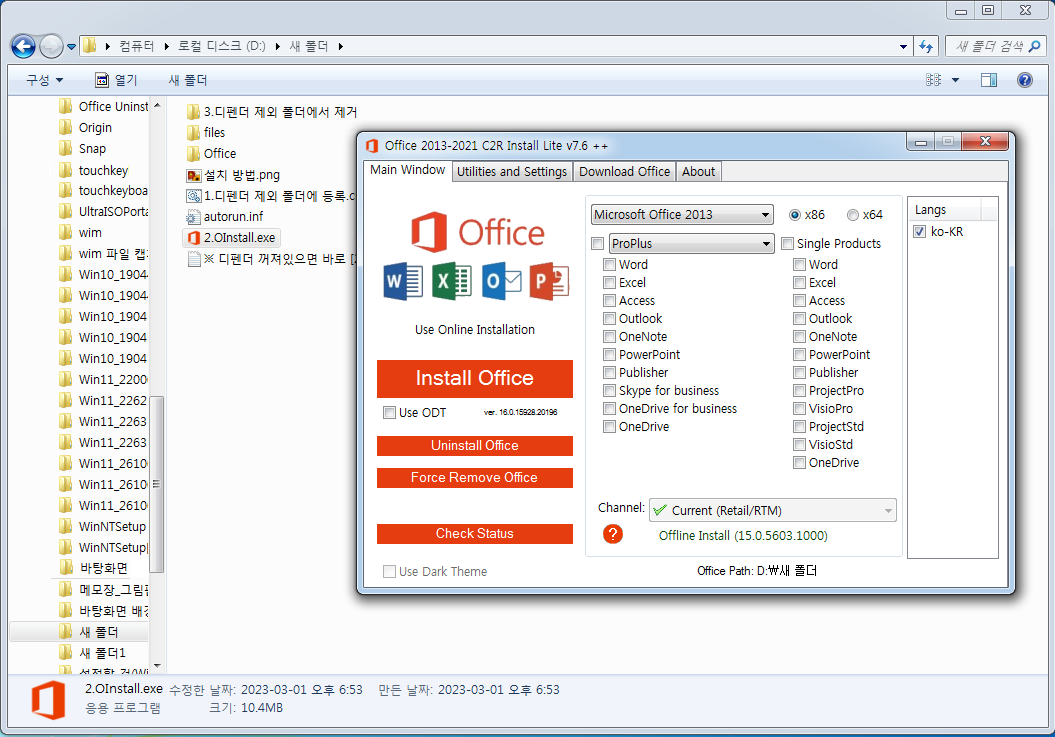Click 열기 in Explorer toolbar
Screen dimensions: 1055x737
click(116, 80)
